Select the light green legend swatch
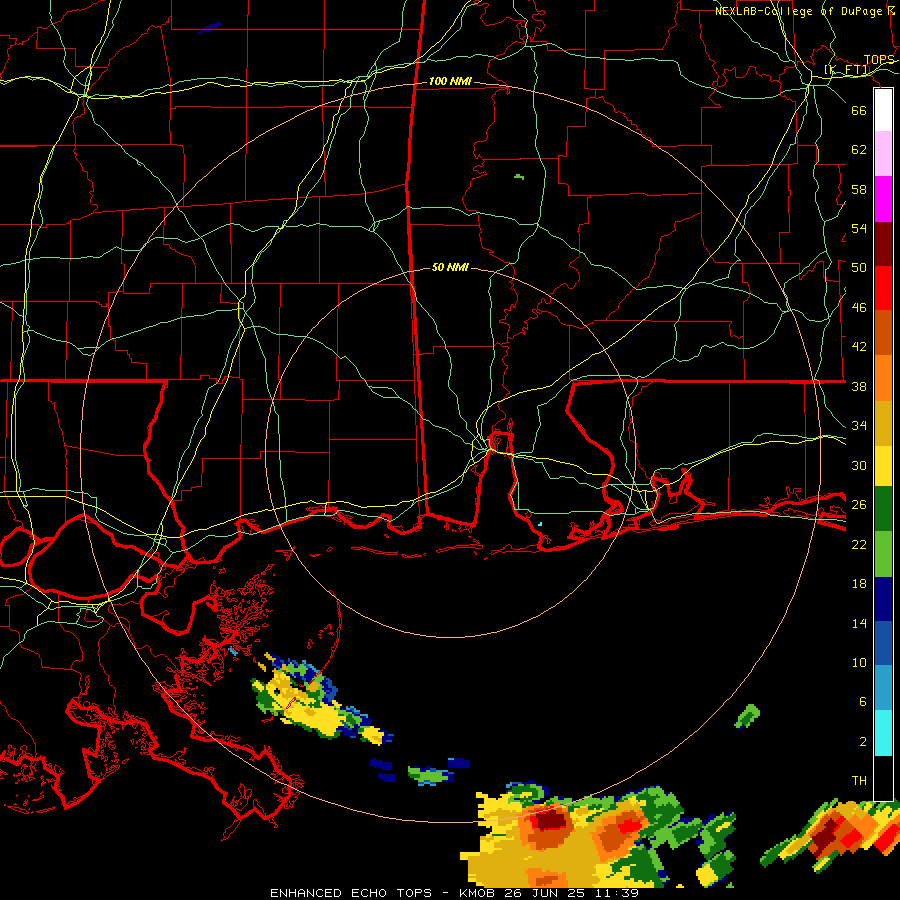 883,554
